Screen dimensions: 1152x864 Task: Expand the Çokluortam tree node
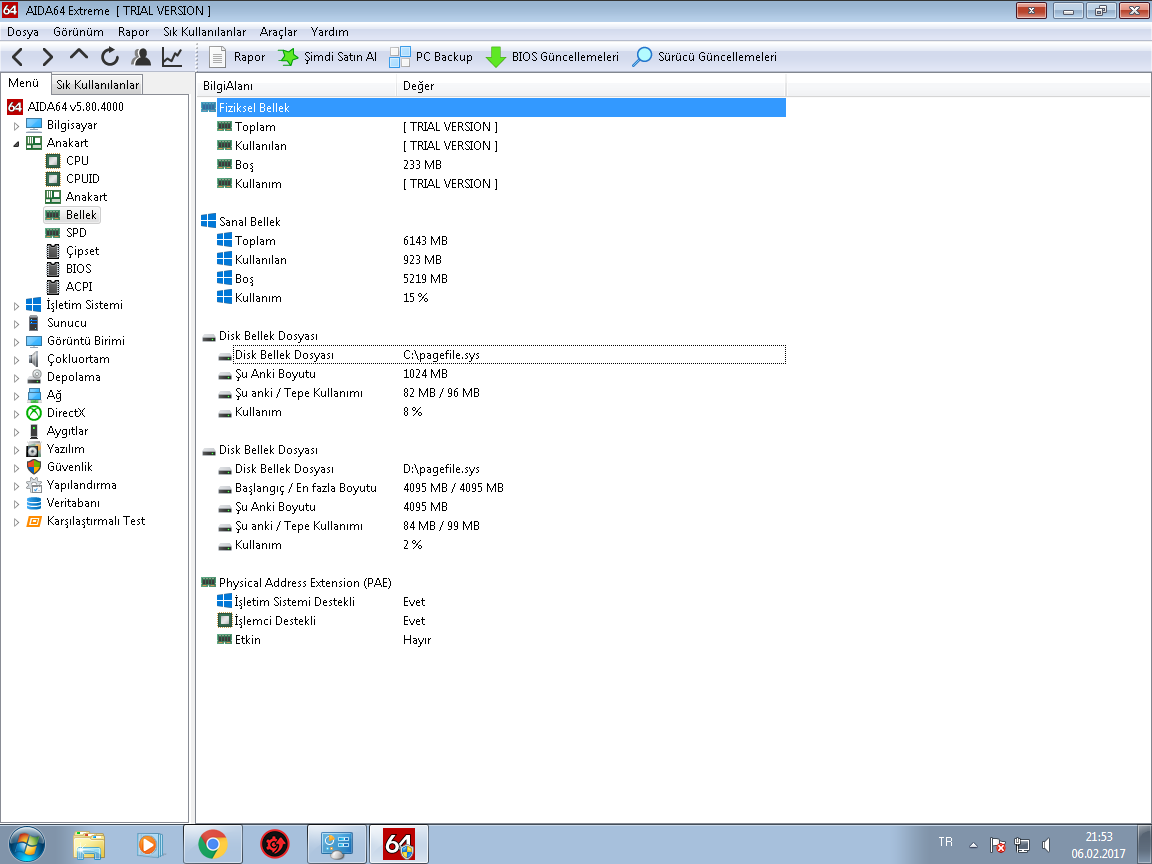16,359
